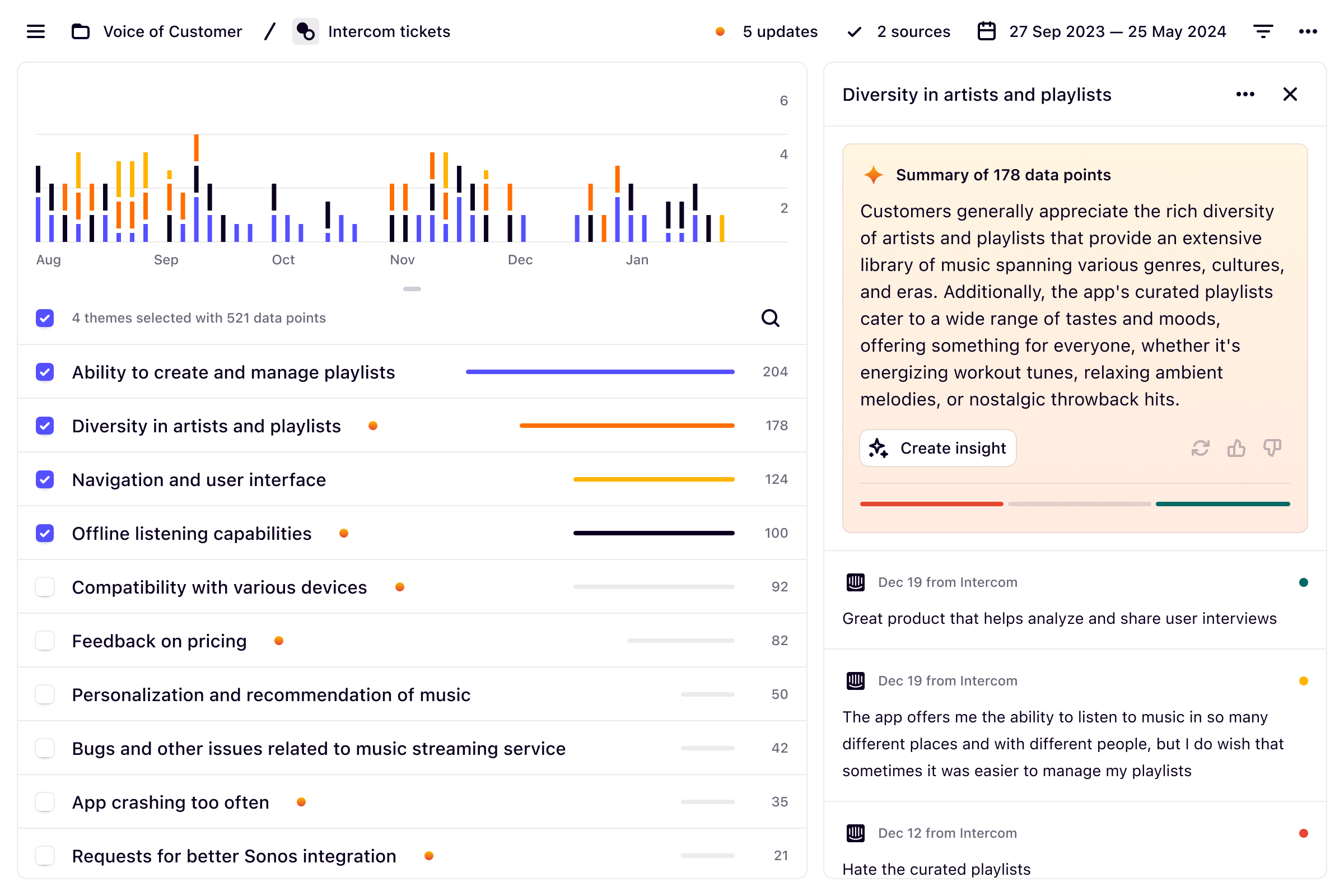Viewport: 1344px width, 896px height.
Task: Regenerate the summary with the refresh icon
Action: click(x=1201, y=448)
